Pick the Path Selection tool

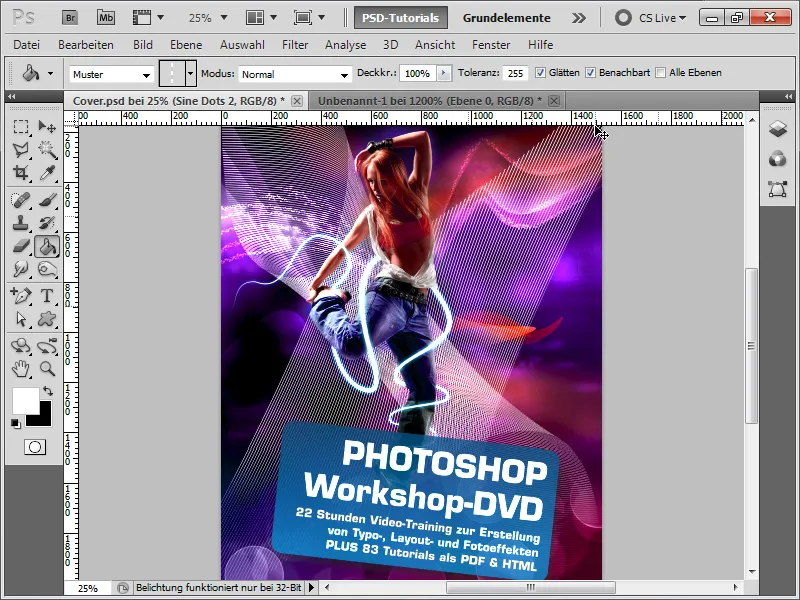[21, 319]
